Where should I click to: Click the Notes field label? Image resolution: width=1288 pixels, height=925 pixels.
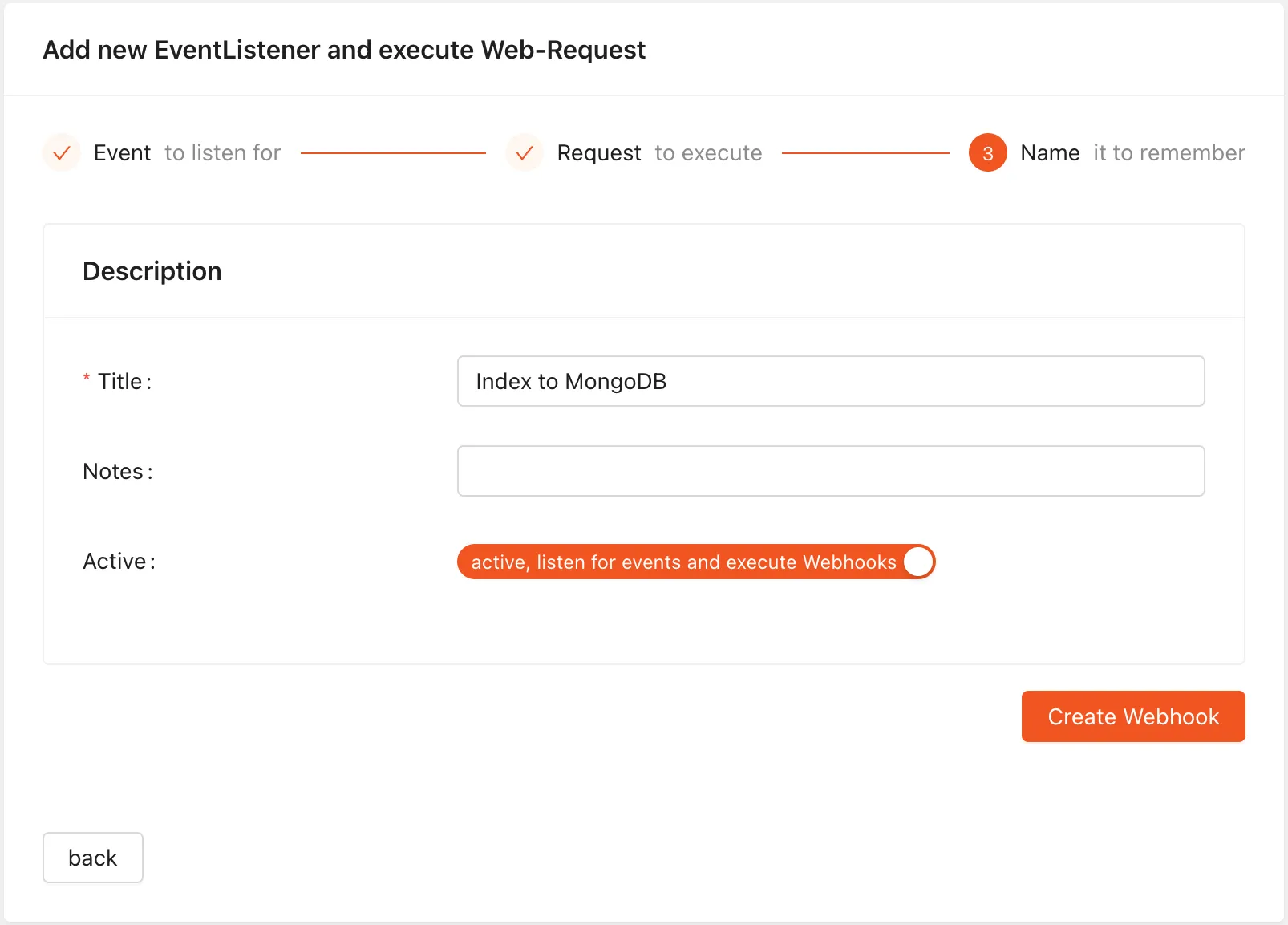coord(117,471)
